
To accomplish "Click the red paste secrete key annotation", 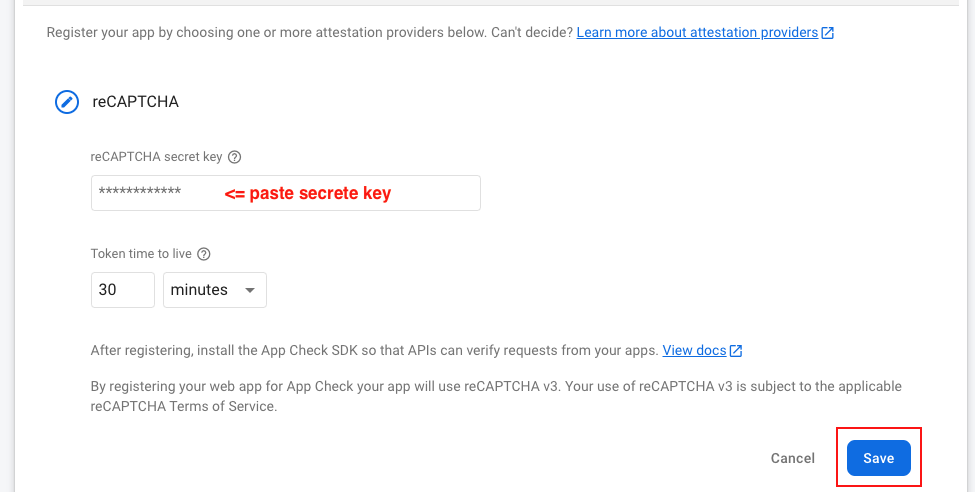I will click(307, 194).
